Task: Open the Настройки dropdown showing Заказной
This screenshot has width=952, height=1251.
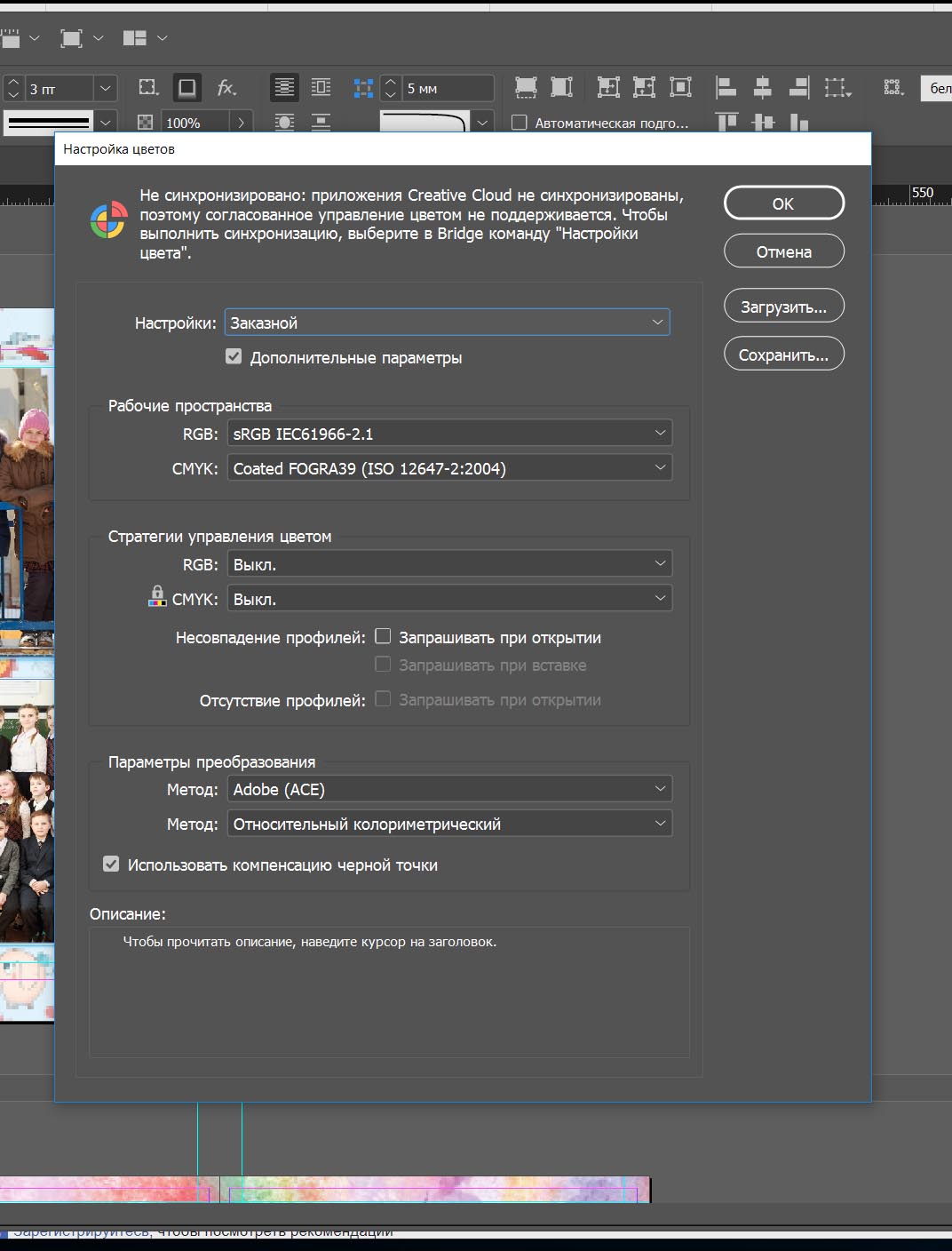Action: [x=448, y=323]
